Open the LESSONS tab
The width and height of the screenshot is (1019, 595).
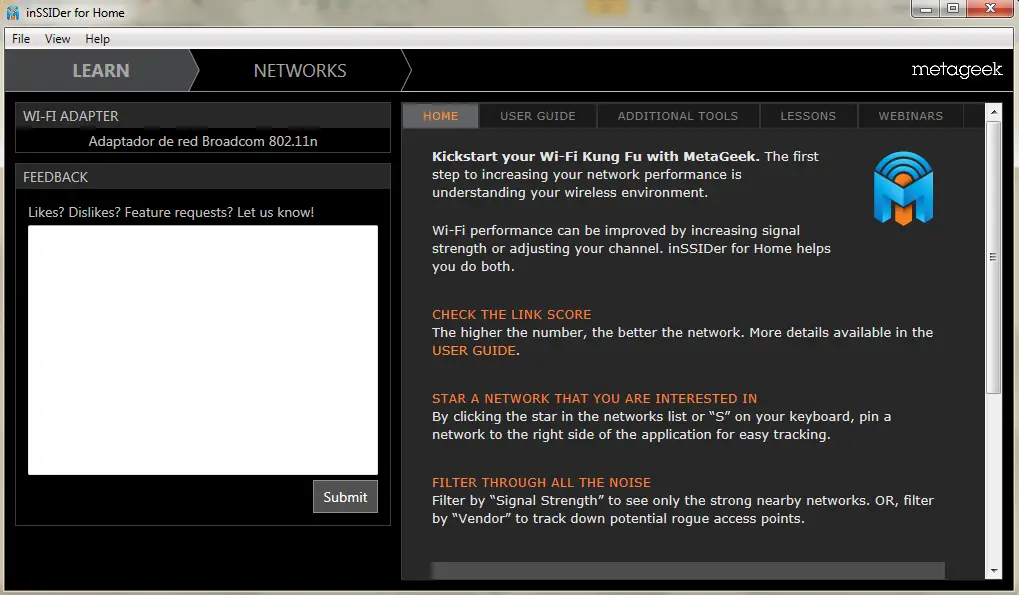[808, 116]
